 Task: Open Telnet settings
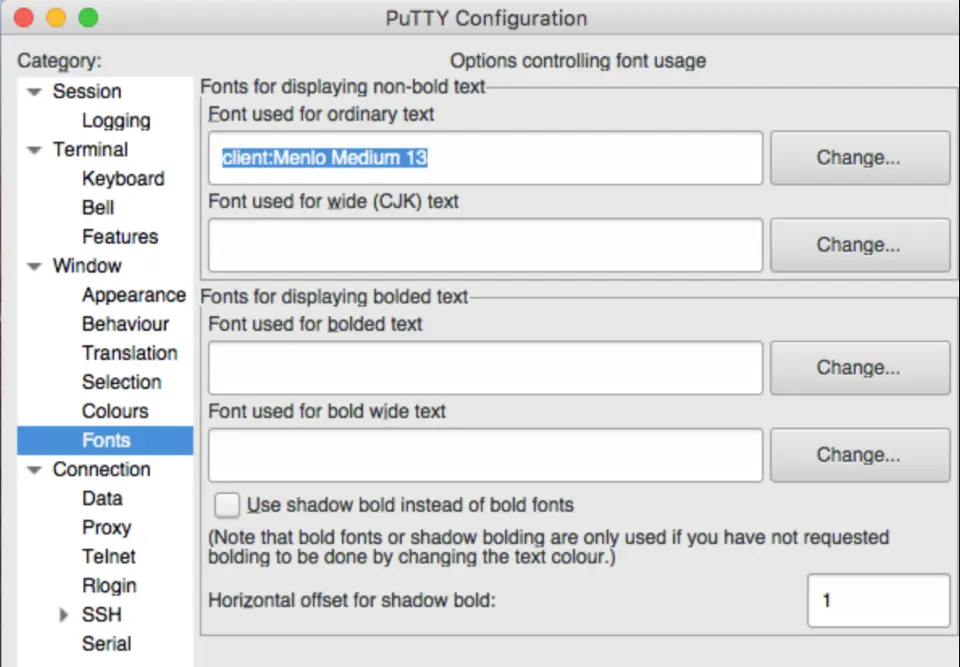(x=108, y=557)
